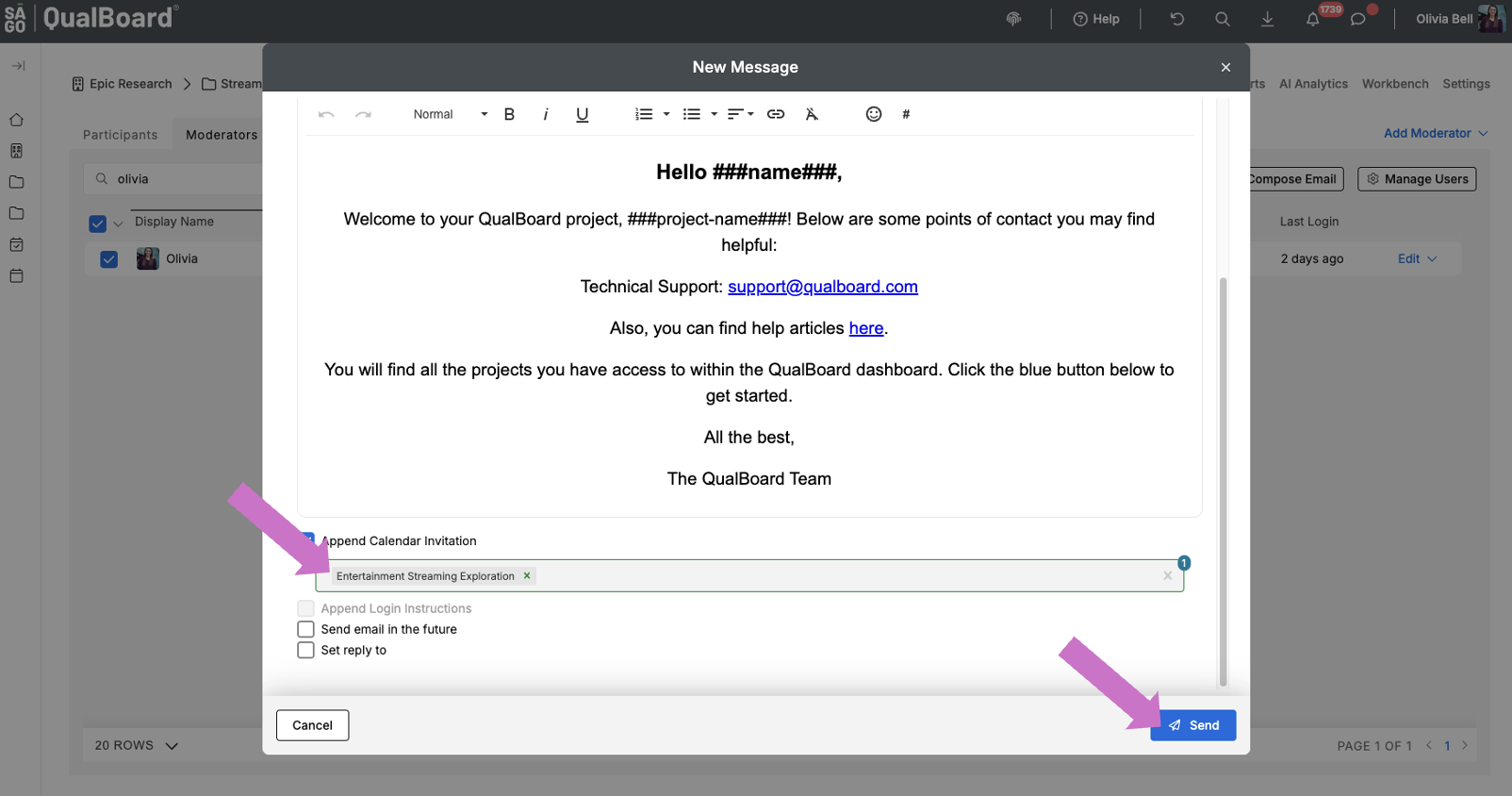
Task: Click the history refresh icon in top bar
Action: [x=1177, y=19]
